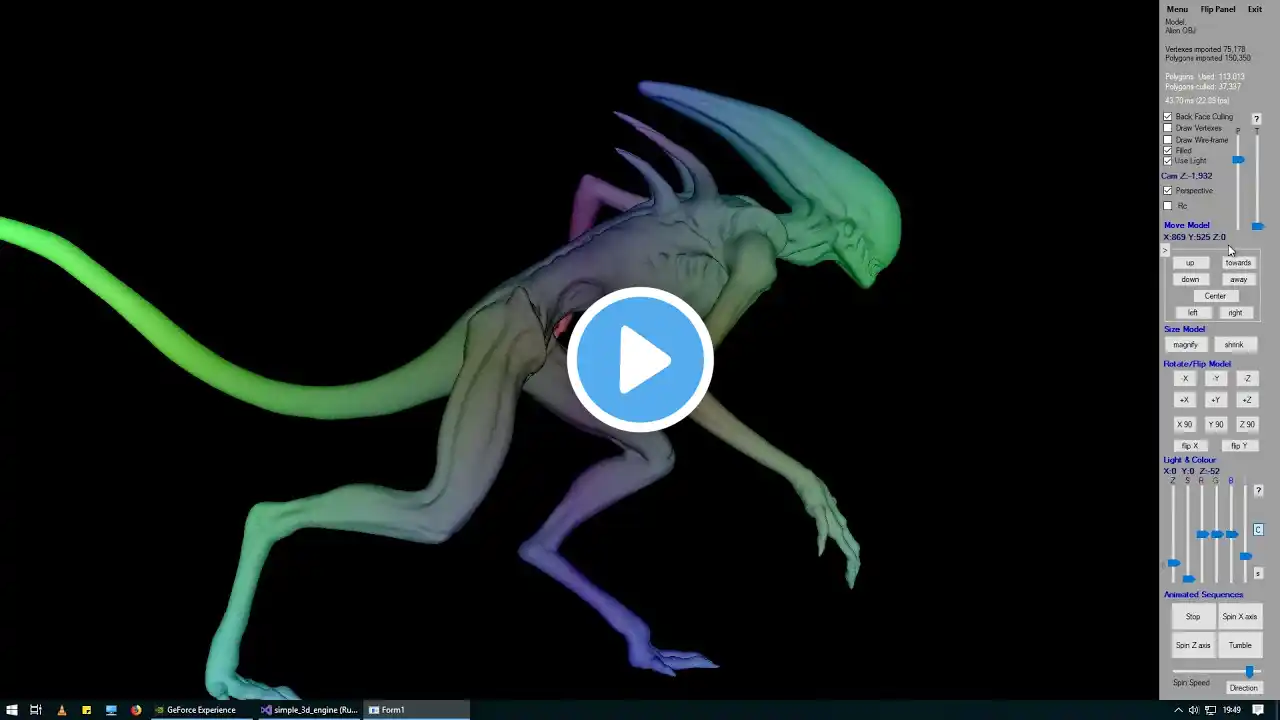
Task: Rotate model on negative X axis
Action: coord(1185,379)
